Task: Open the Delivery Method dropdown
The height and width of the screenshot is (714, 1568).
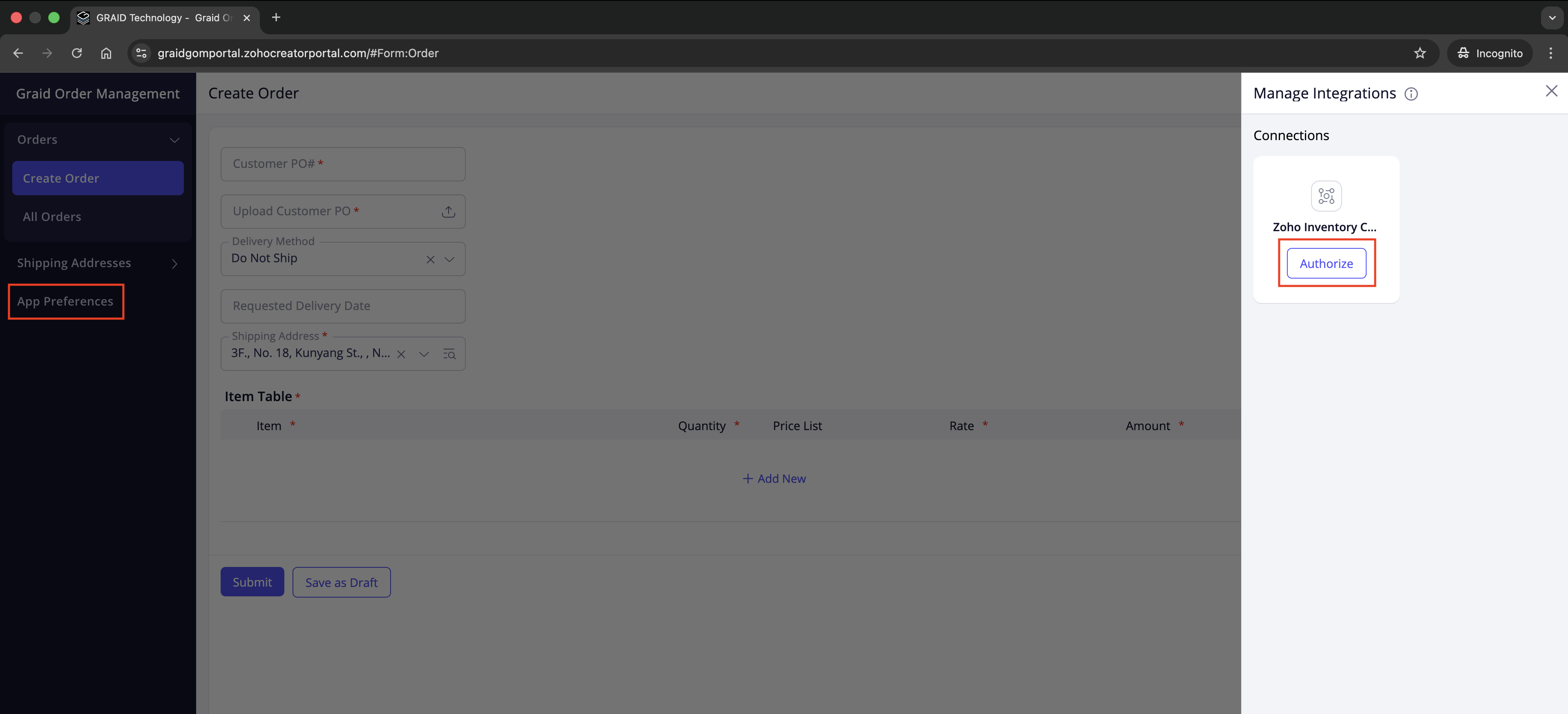Action: [x=450, y=259]
